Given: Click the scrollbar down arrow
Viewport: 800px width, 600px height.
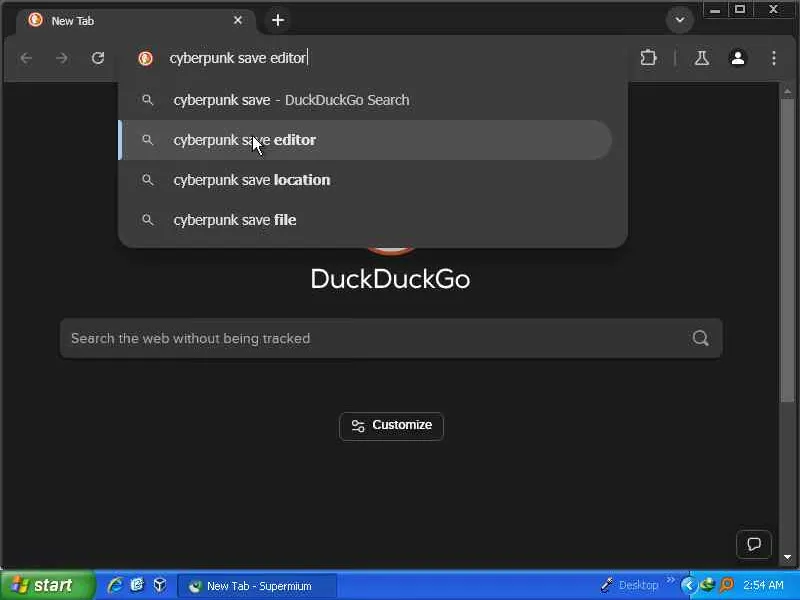Looking at the screenshot, I should click(x=787, y=557).
